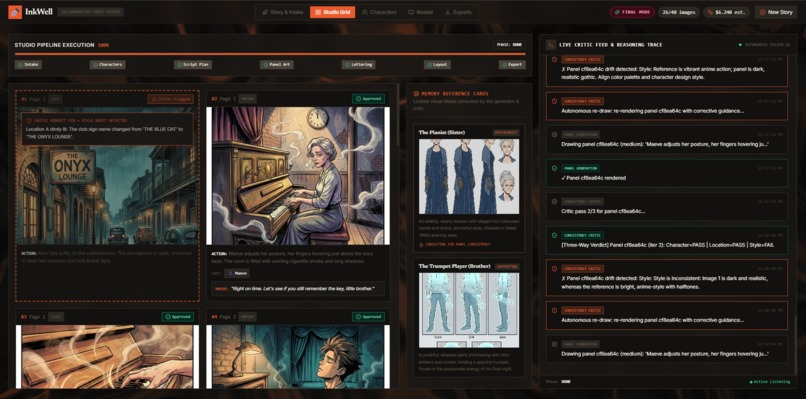The height and width of the screenshot is (399, 806).
Task: Select the Characters pipeline step chip
Action: (107, 65)
